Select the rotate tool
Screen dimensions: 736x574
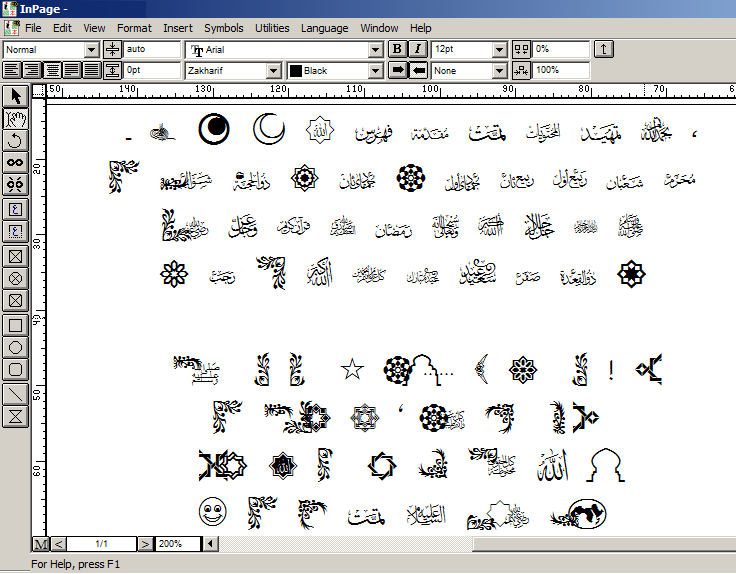point(16,141)
